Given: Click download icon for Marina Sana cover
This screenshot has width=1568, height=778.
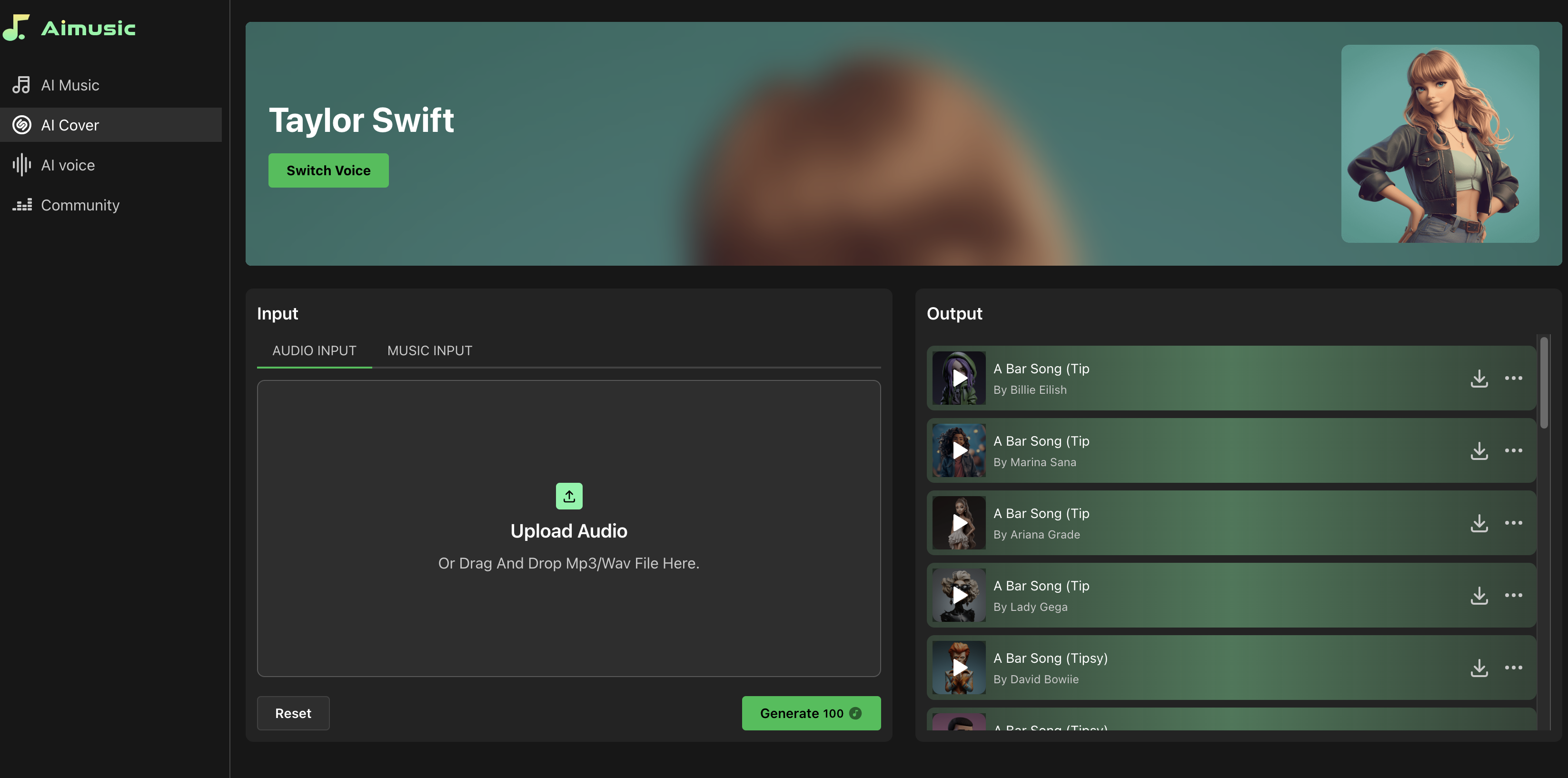Looking at the screenshot, I should 1479,450.
